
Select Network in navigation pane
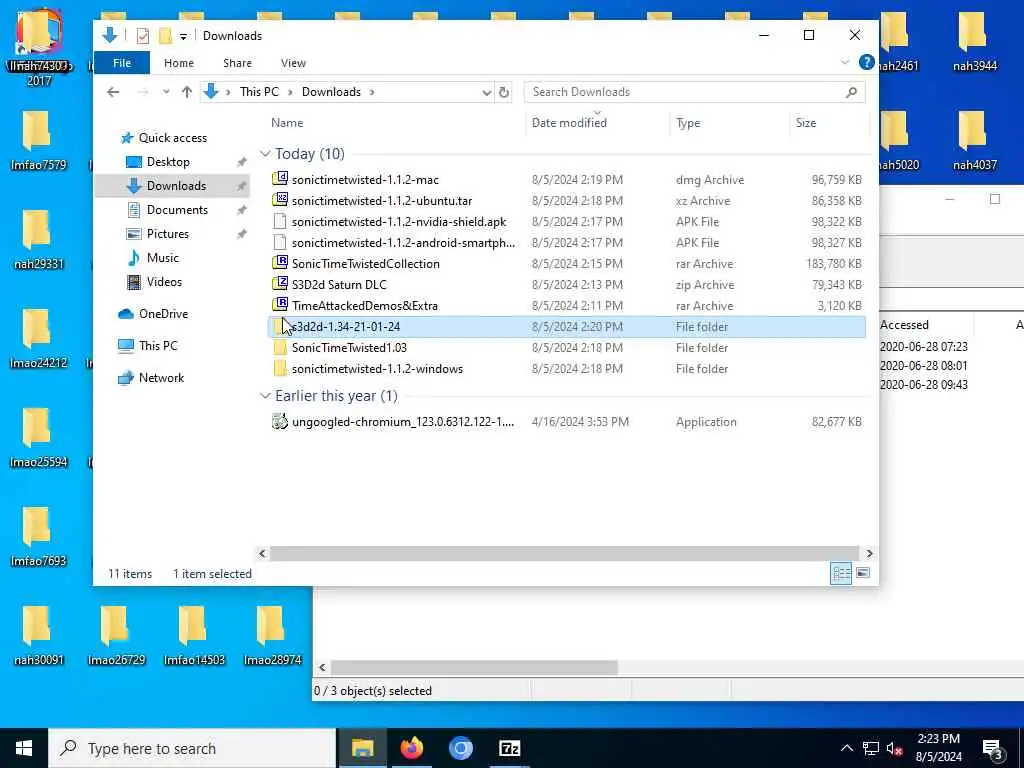click(x=161, y=378)
